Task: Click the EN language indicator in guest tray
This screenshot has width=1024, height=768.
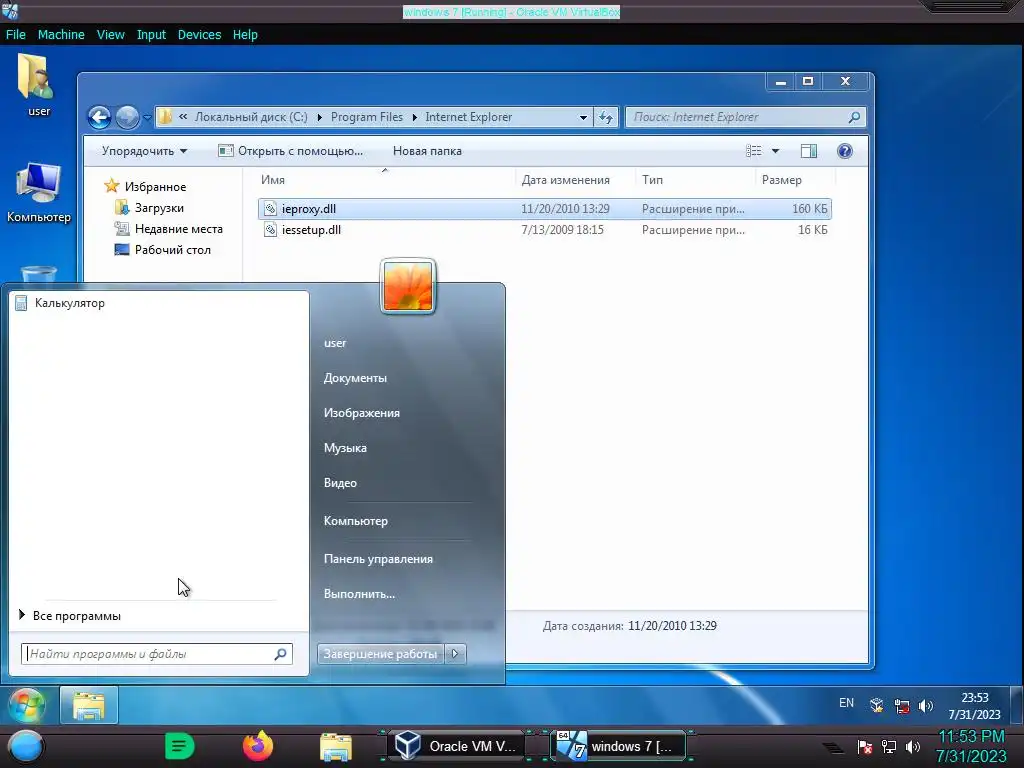Action: coord(846,703)
